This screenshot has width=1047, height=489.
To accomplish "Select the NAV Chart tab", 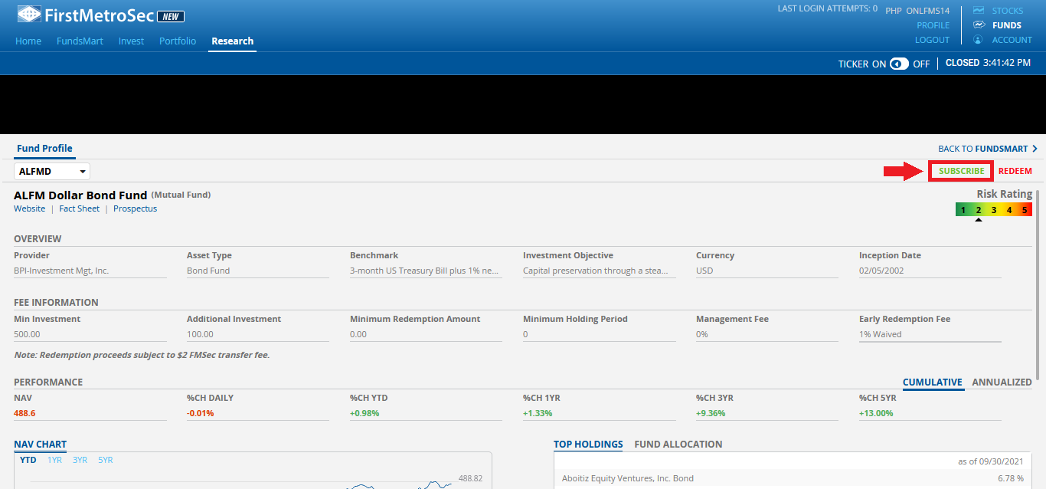I will point(40,444).
